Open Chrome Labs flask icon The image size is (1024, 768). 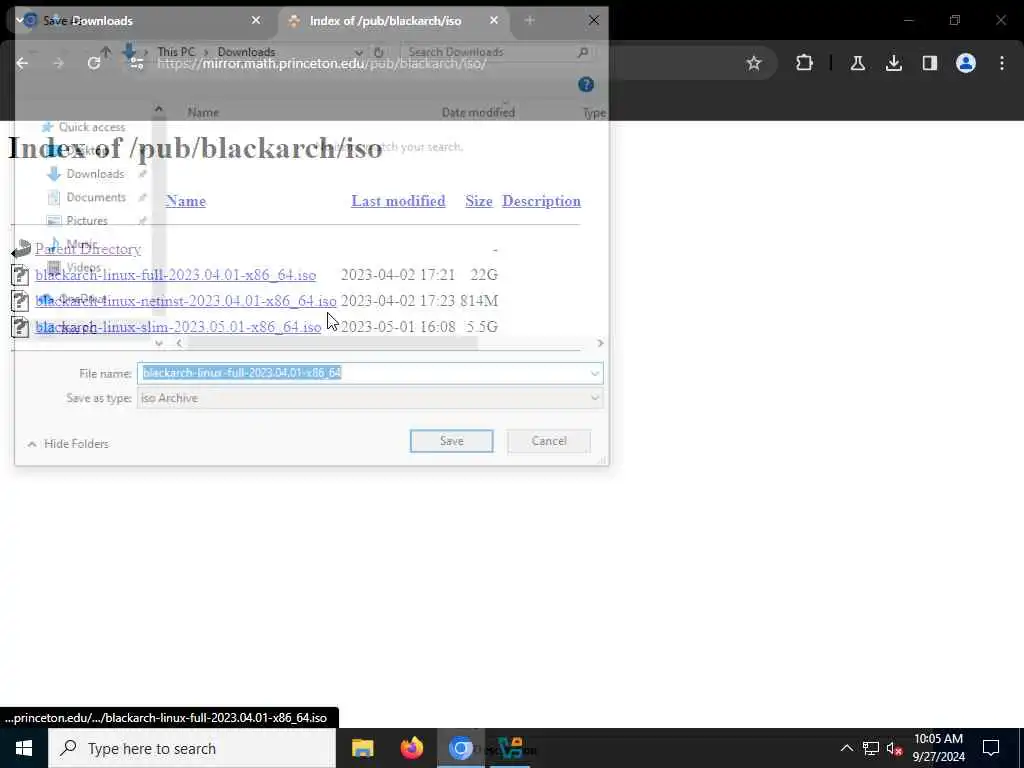pyautogui.click(x=857, y=63)
